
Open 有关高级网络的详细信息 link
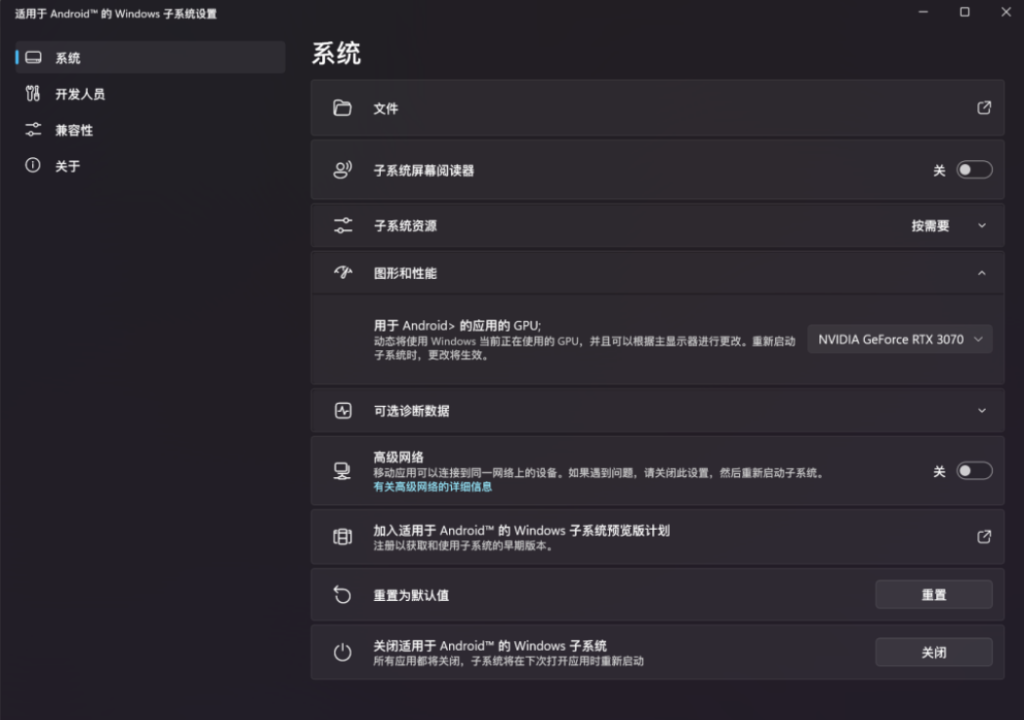pos(432,487)
